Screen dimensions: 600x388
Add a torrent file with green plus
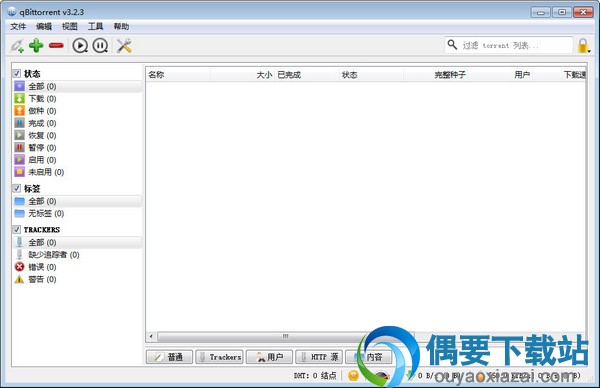click(x=36, y=46)
